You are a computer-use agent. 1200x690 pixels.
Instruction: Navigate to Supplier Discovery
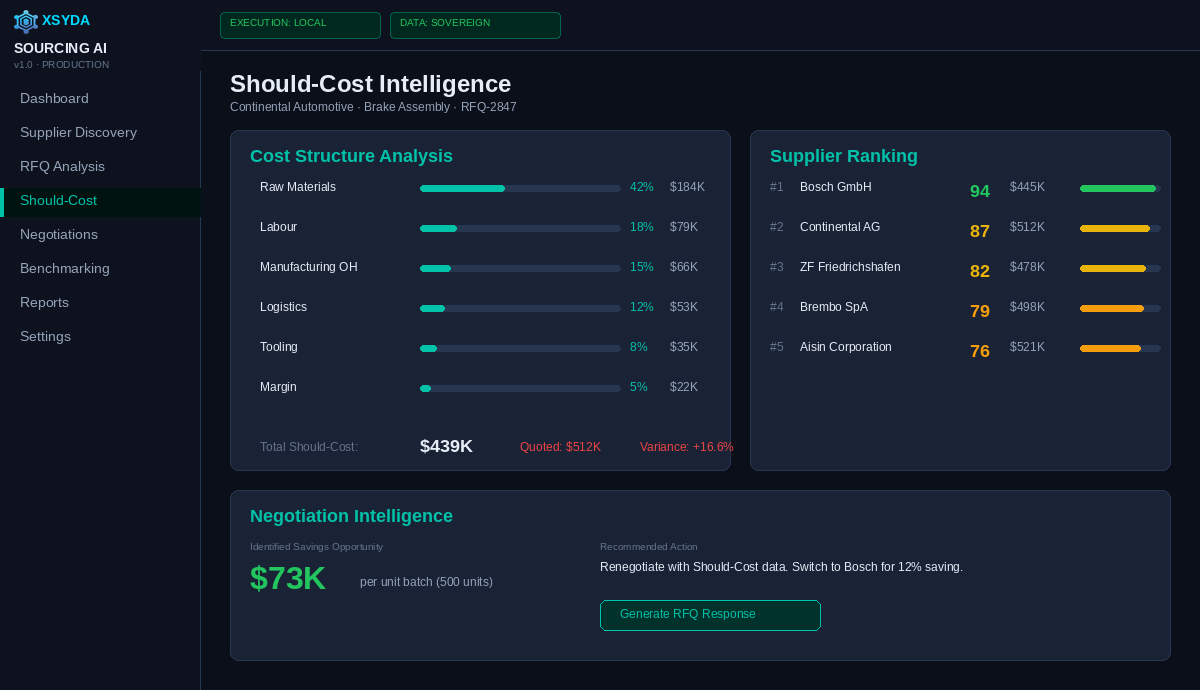click(x=78, y=132)
